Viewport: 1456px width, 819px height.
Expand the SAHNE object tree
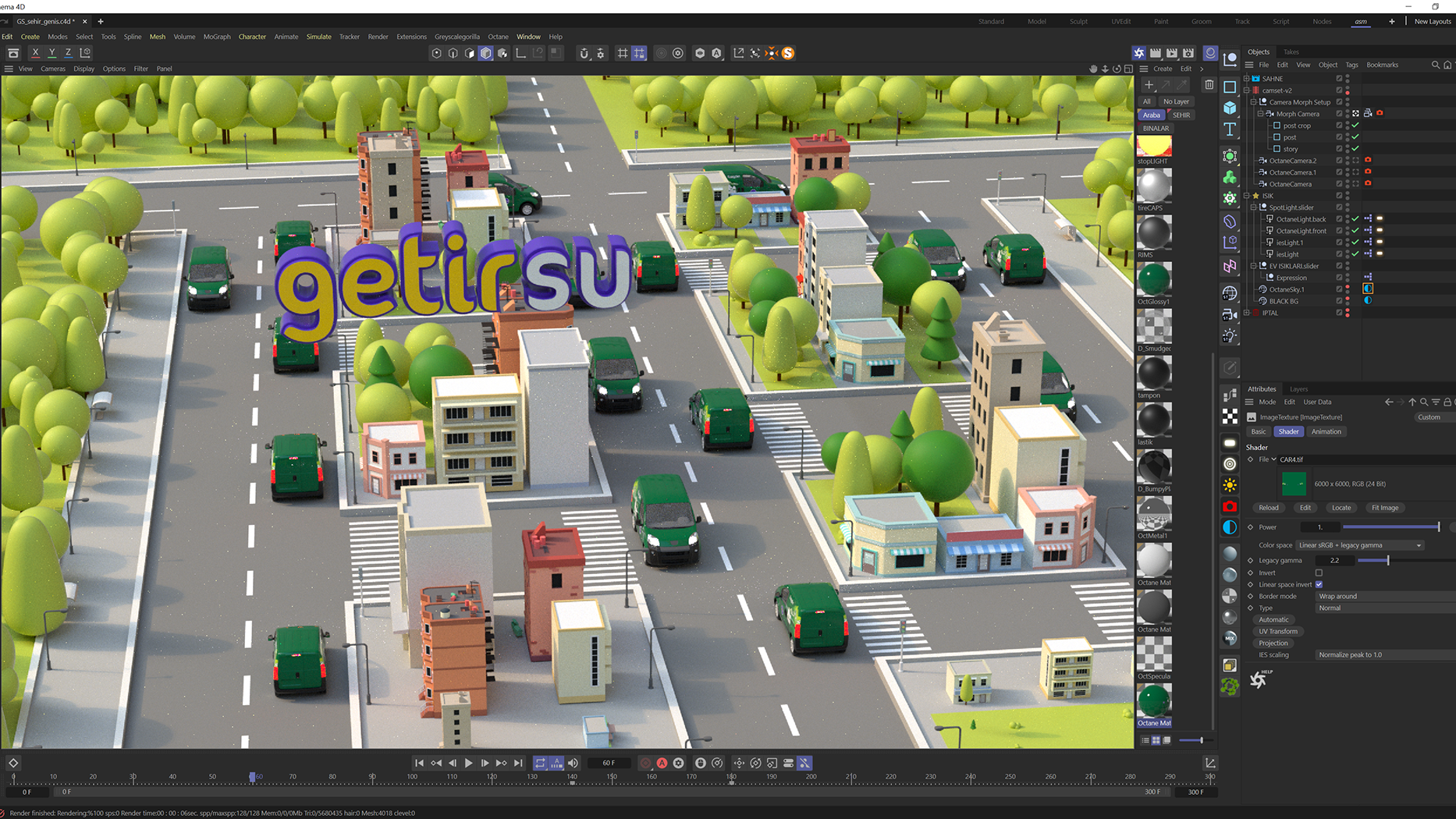pyautogui.click(x=1246, y=79)
